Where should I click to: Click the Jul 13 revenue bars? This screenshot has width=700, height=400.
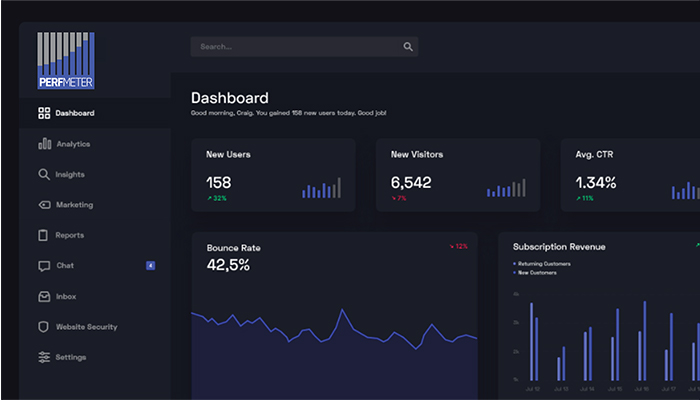(x=561, y=363)
